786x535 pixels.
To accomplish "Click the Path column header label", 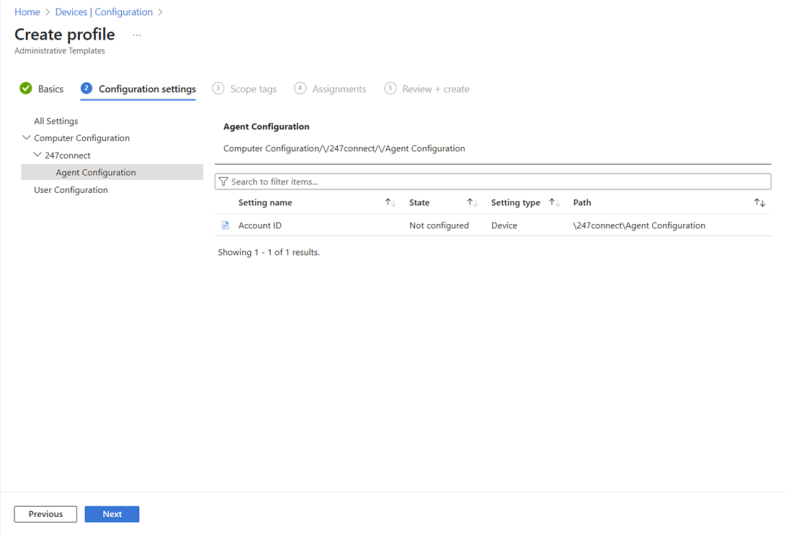I will point(582,203).
